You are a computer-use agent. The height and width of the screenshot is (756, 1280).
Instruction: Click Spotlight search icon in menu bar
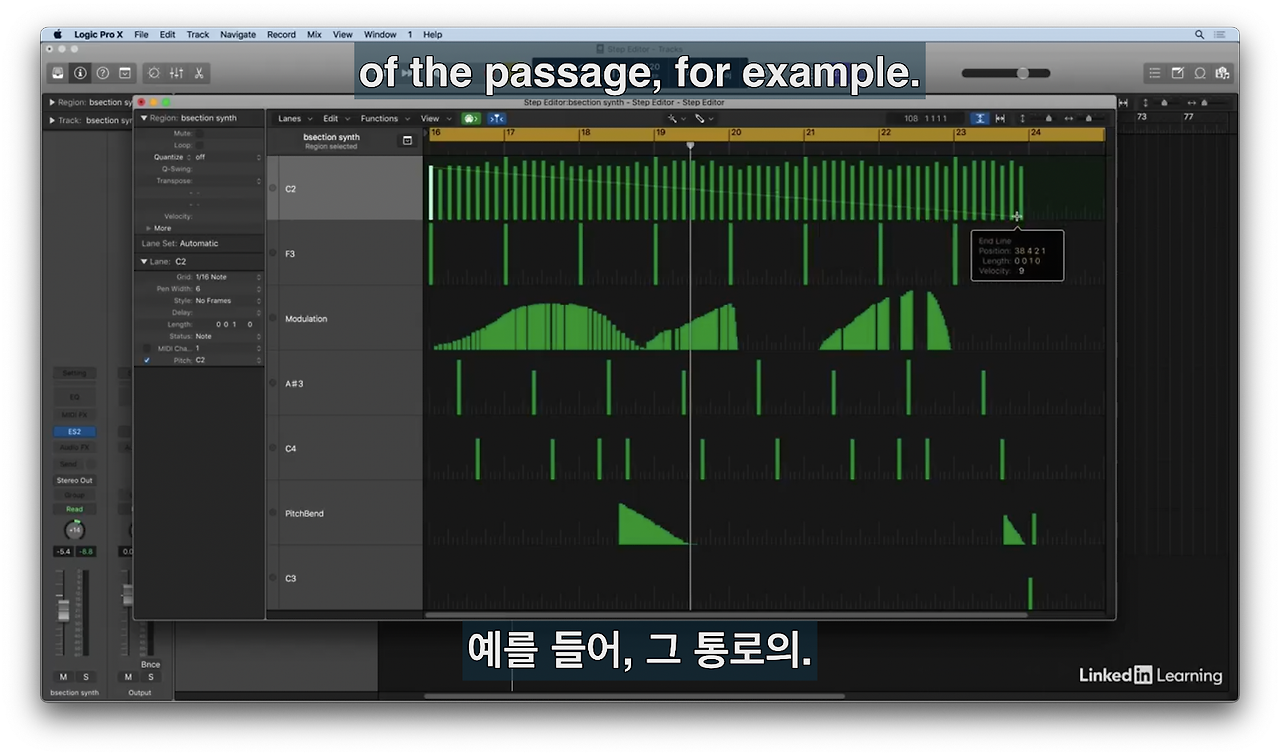[1199, 34]
